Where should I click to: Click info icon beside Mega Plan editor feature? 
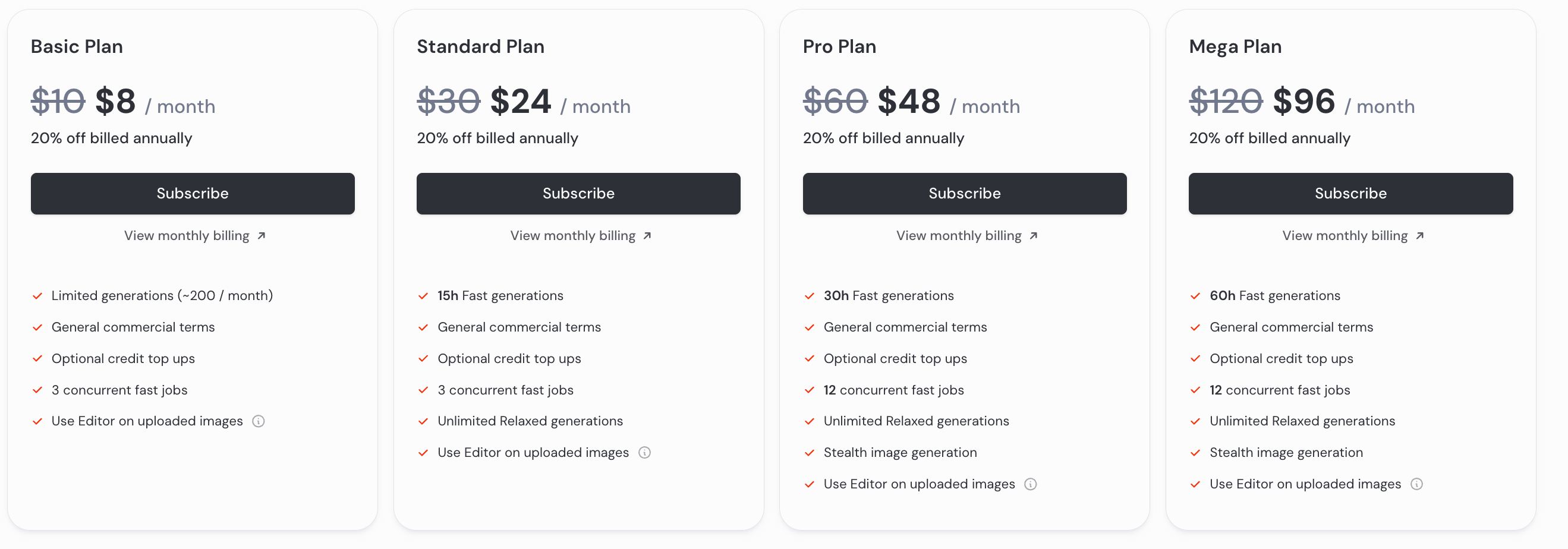(x=1417, y=484)
